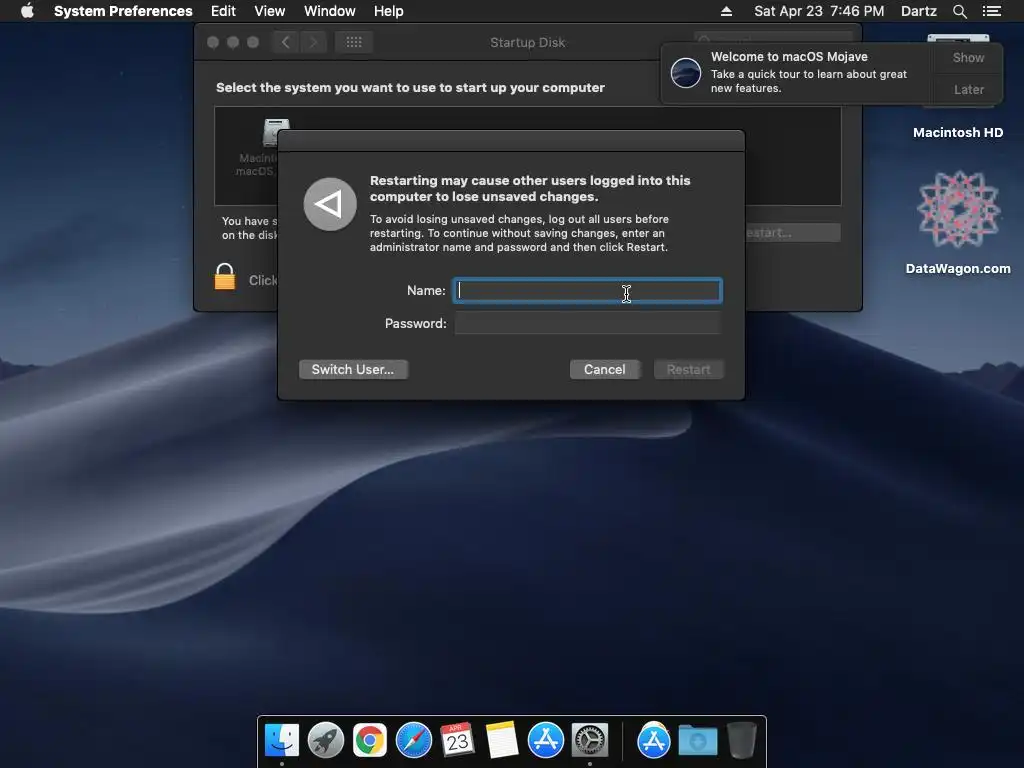Click the date and time in menu bar
1024x768 pixels.
click(819, 11)
